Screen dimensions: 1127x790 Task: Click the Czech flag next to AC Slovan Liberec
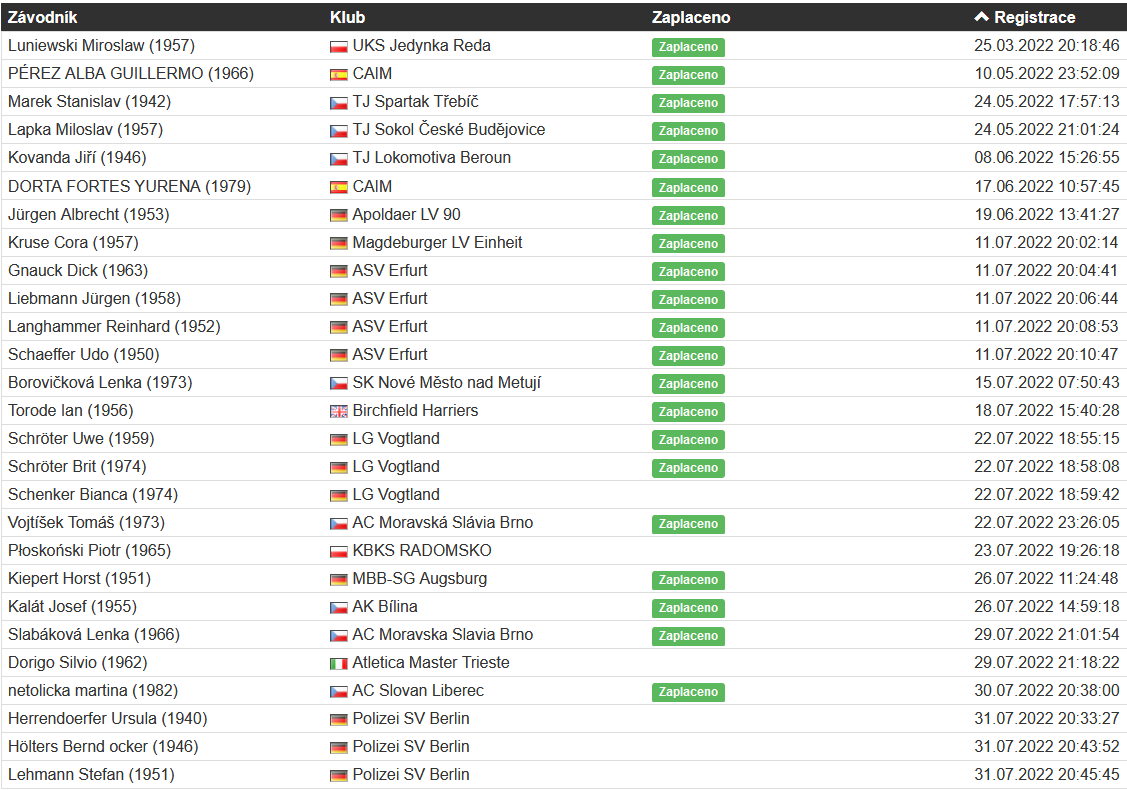pyautogui.click(x=339, y=693)
